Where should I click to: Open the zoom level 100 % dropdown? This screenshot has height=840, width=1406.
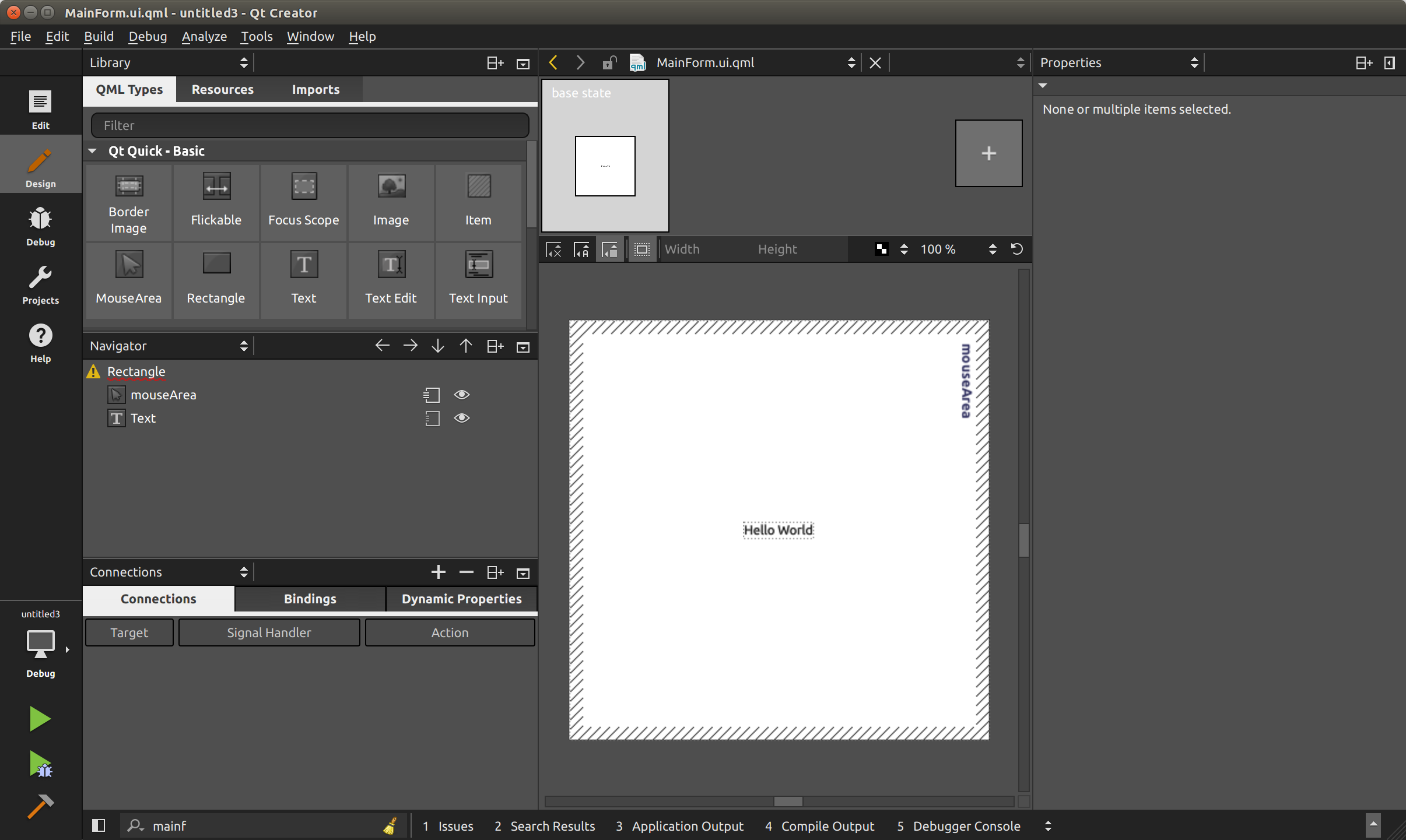(x=992, y=249)
